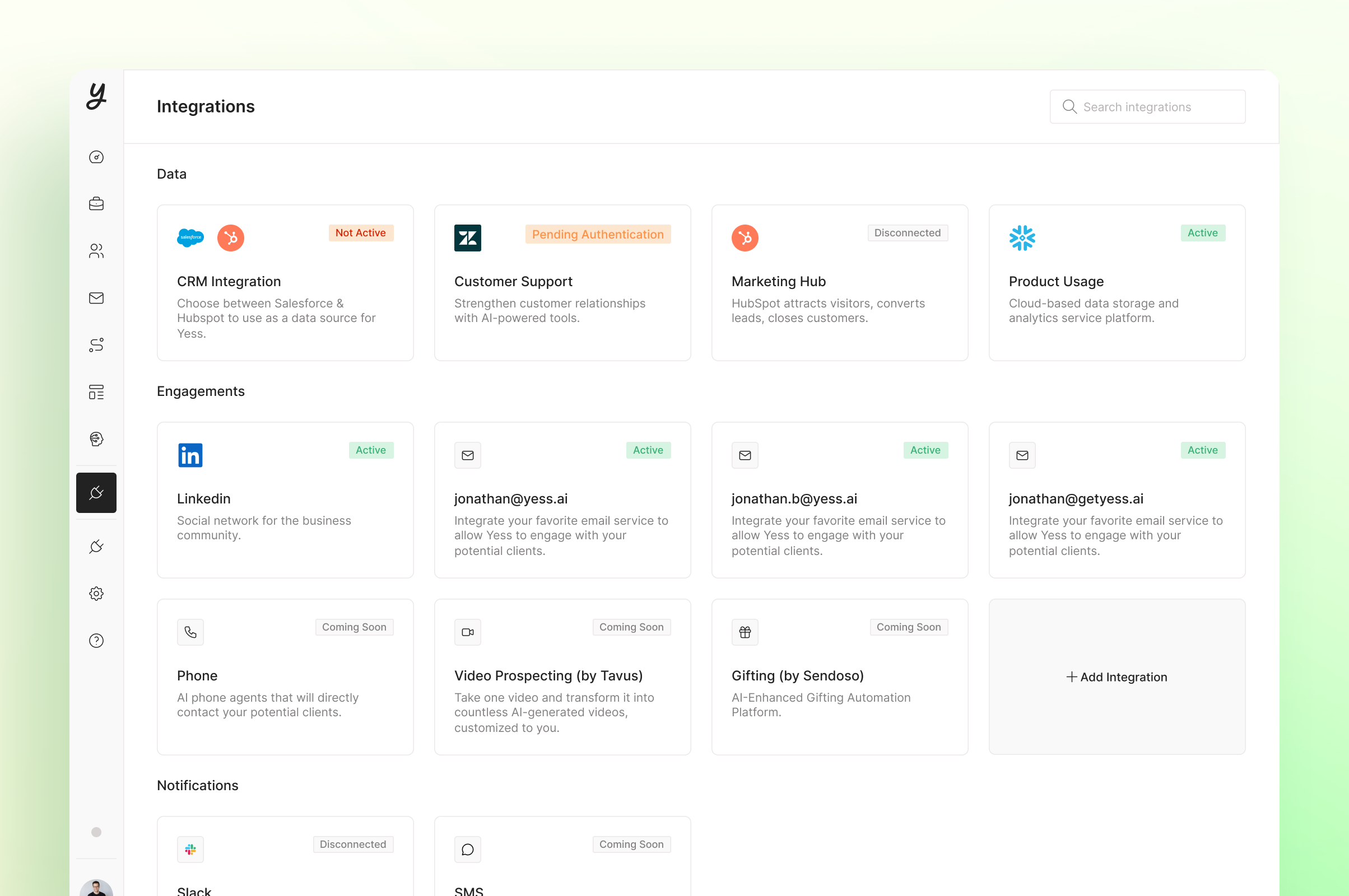Click the HubSpot logo on CRM Integration card

[x=230, y=237]
